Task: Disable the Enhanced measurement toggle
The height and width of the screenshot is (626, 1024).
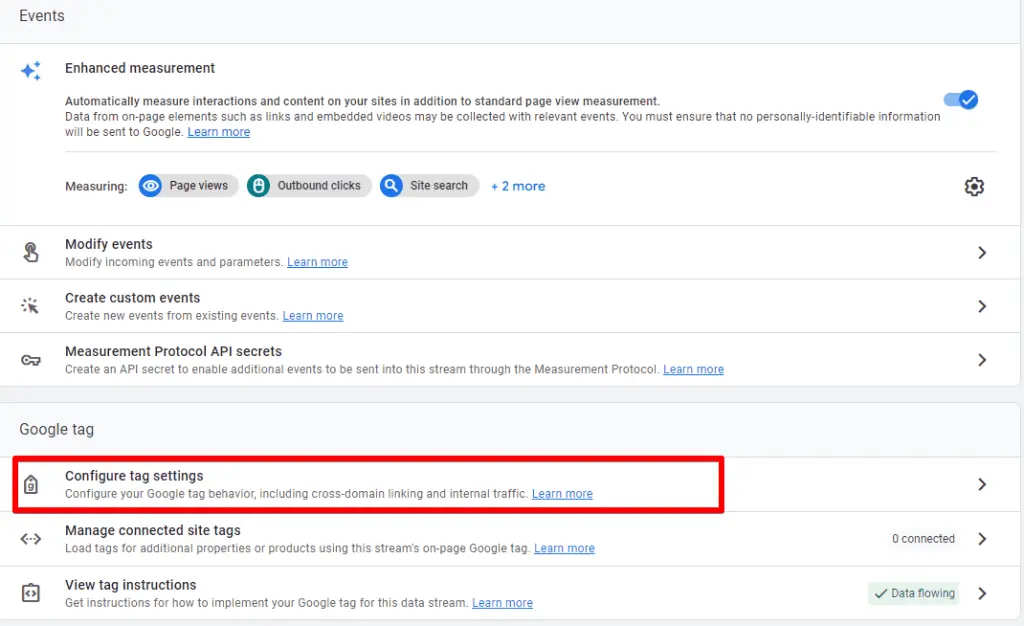Action: point(961,100)
